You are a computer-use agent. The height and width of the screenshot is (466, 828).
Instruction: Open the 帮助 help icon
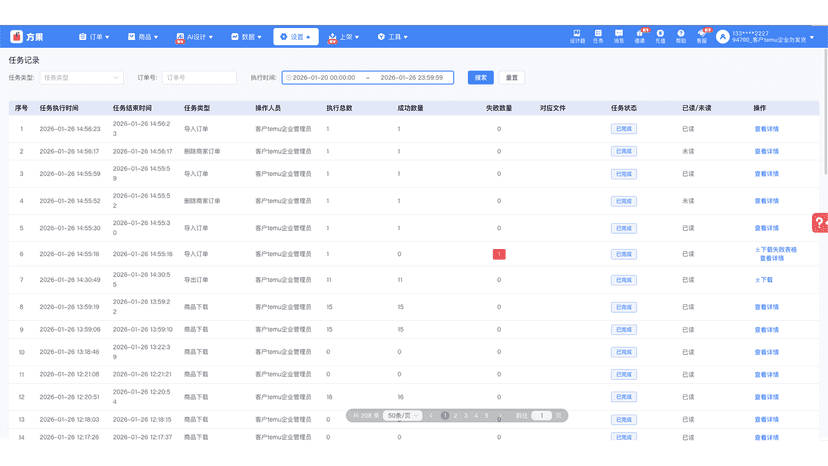681,36
